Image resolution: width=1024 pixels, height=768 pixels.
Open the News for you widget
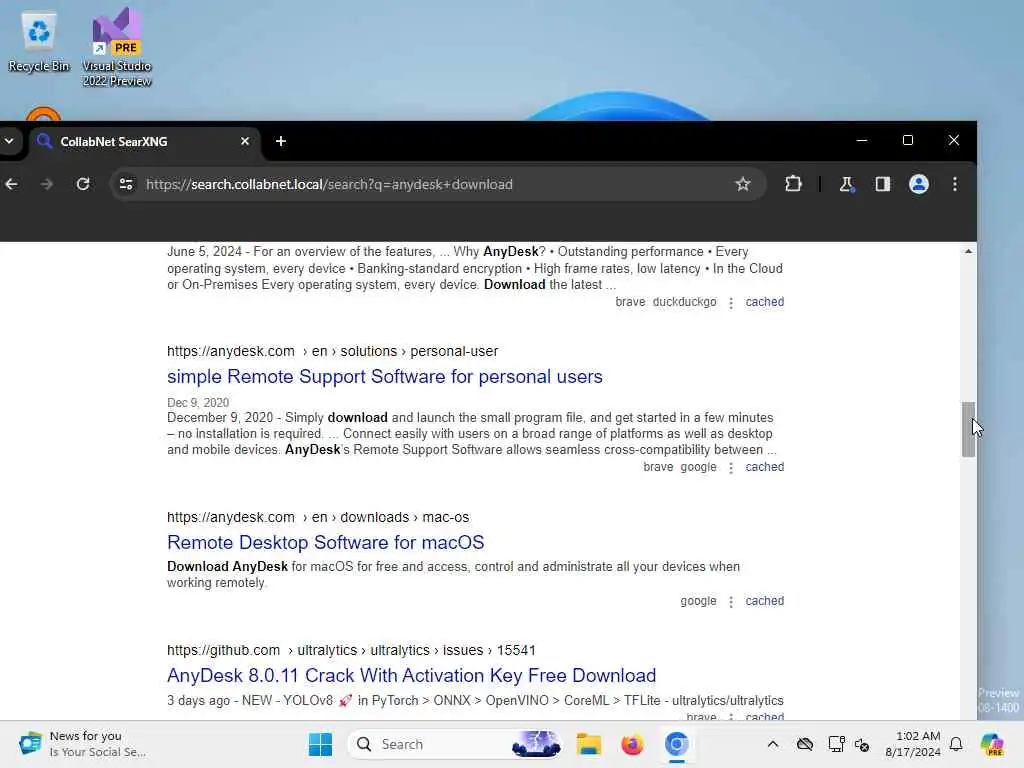[x=82, y=744]
